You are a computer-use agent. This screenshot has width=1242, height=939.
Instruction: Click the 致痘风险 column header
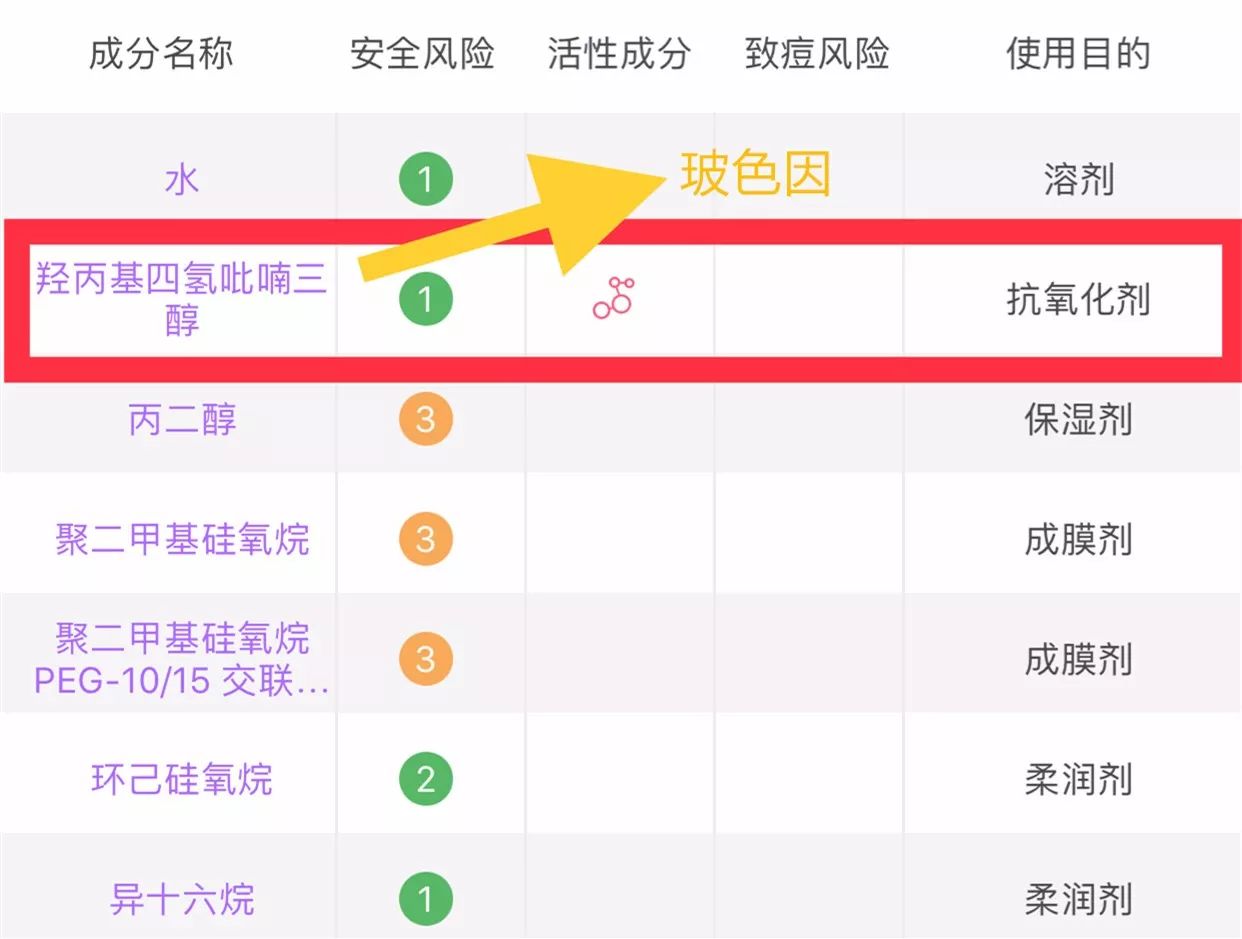pyautogui.click(x=816, y=55)
